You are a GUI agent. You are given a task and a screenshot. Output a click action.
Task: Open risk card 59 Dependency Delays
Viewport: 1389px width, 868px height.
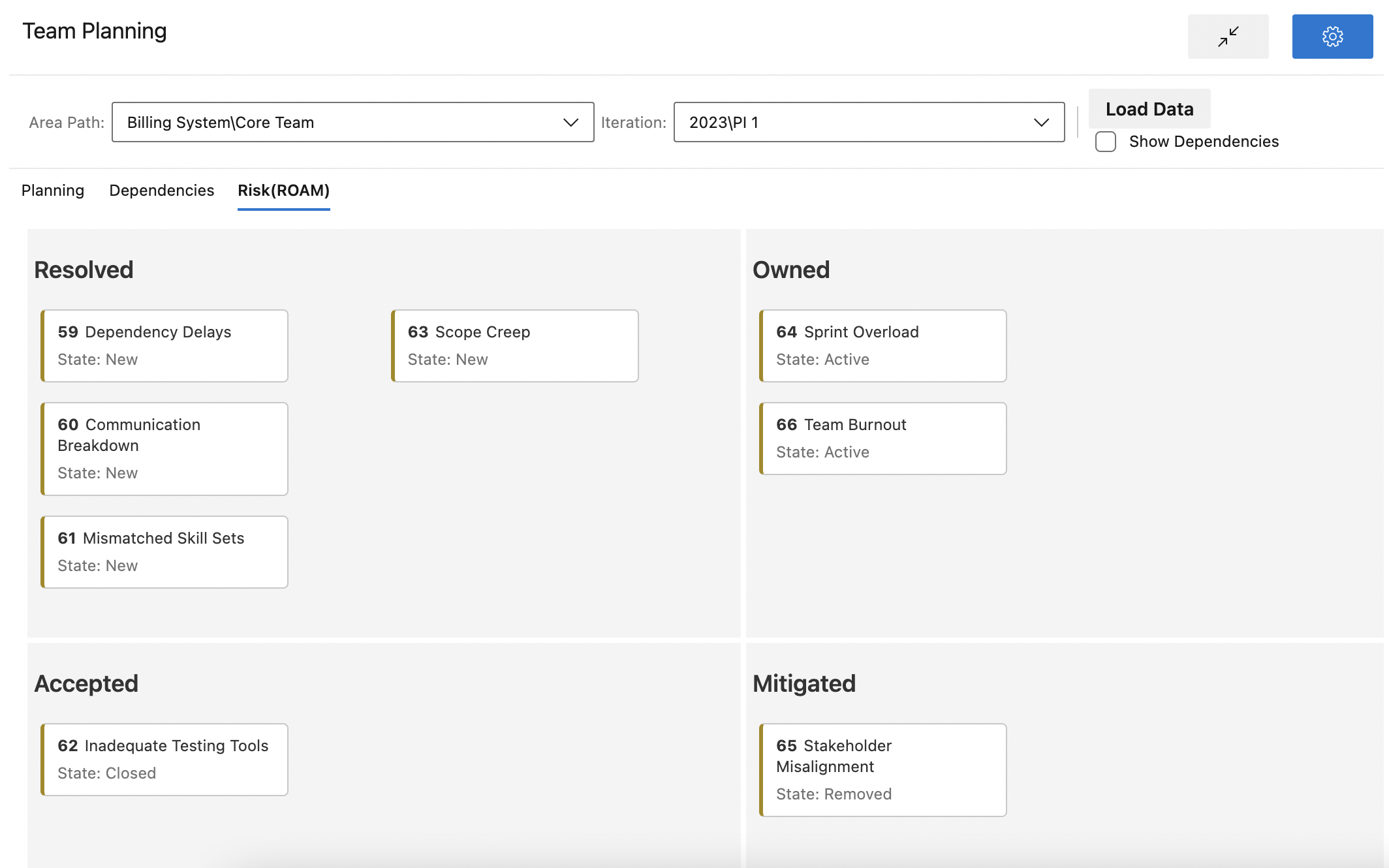click(164, 345)
